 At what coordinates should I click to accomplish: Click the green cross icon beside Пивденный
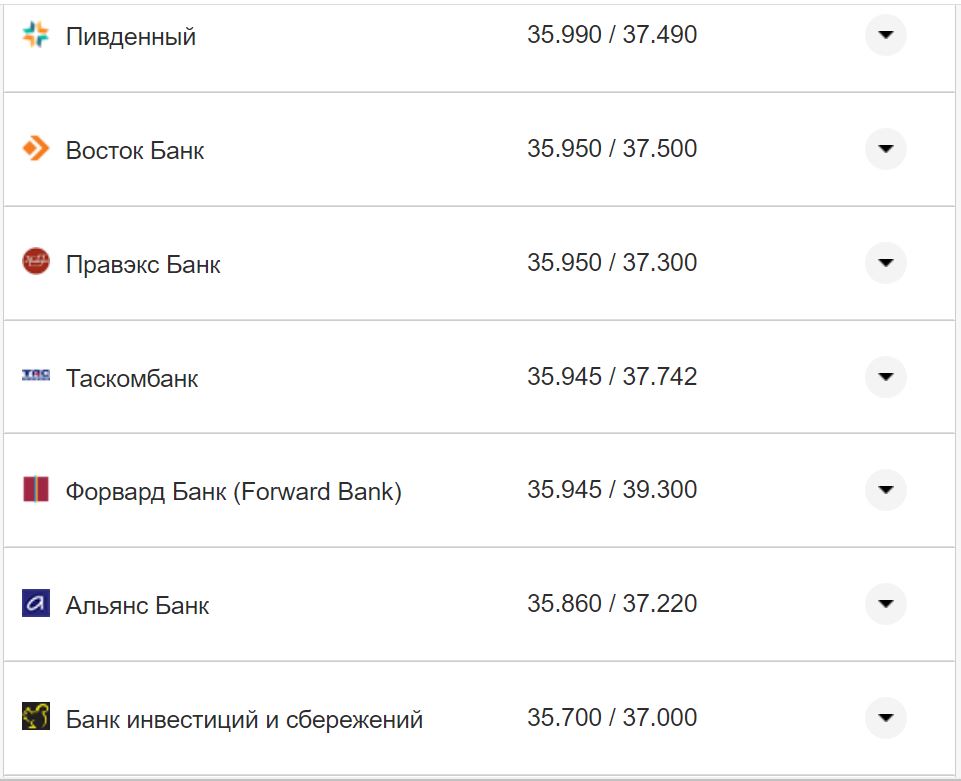[36, 33]
